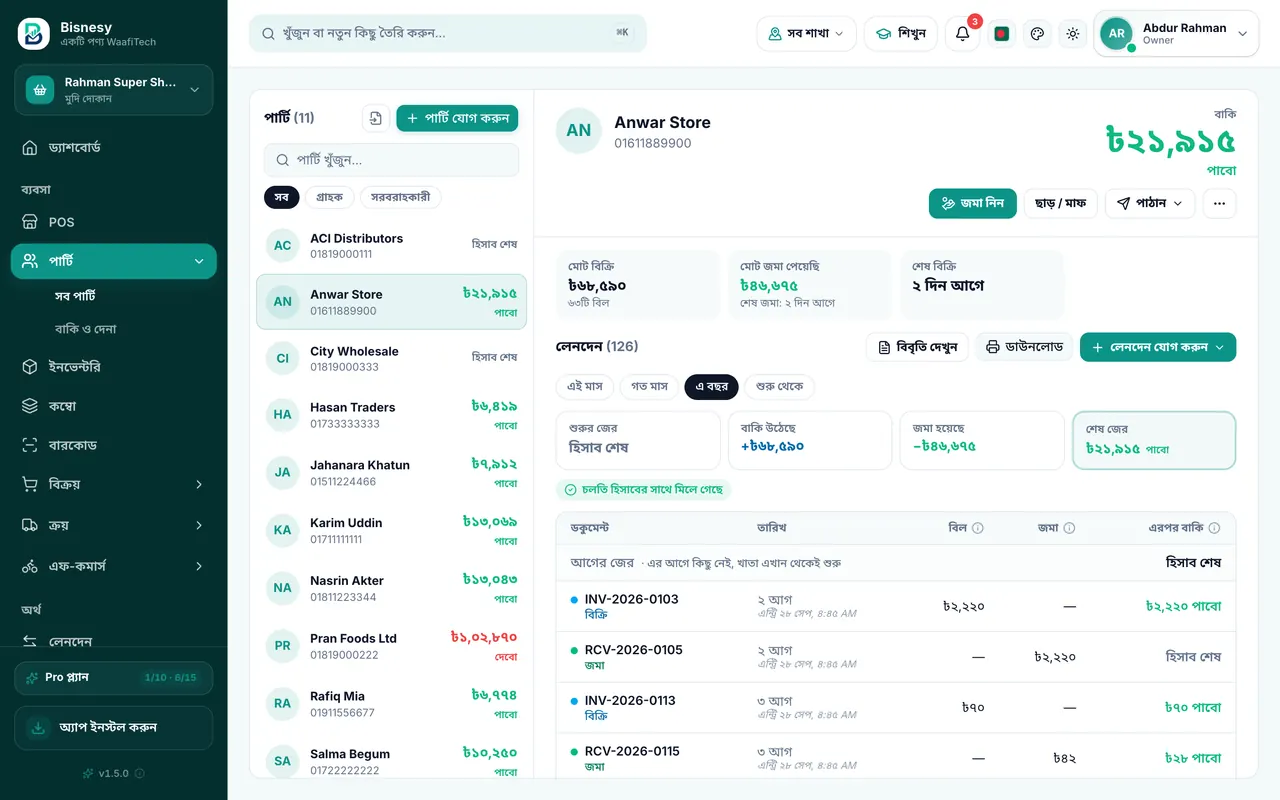
Task: Open বারকোড in the sidebar
Action: 113,445
